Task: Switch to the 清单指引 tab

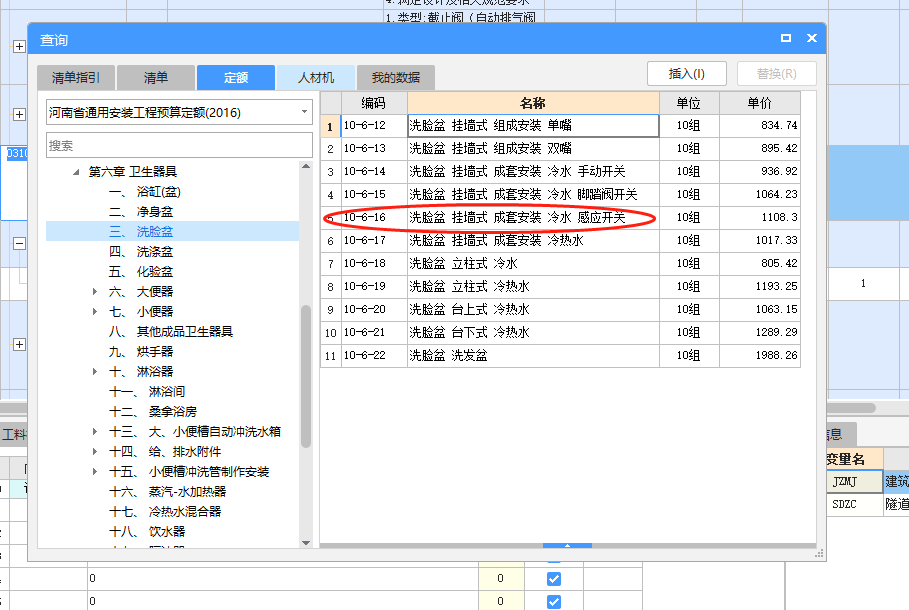Action: pyautogui.click(x=76, y=78)
